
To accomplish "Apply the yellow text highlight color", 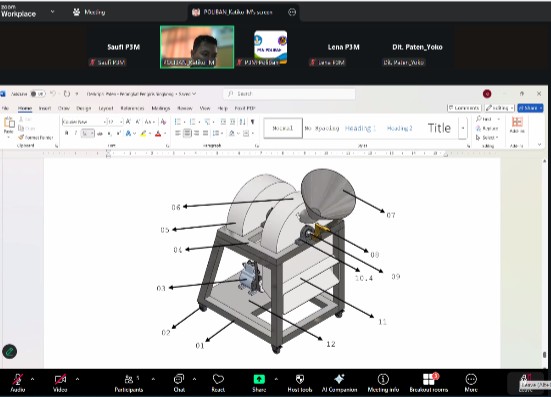I will (x=143, y=134).
